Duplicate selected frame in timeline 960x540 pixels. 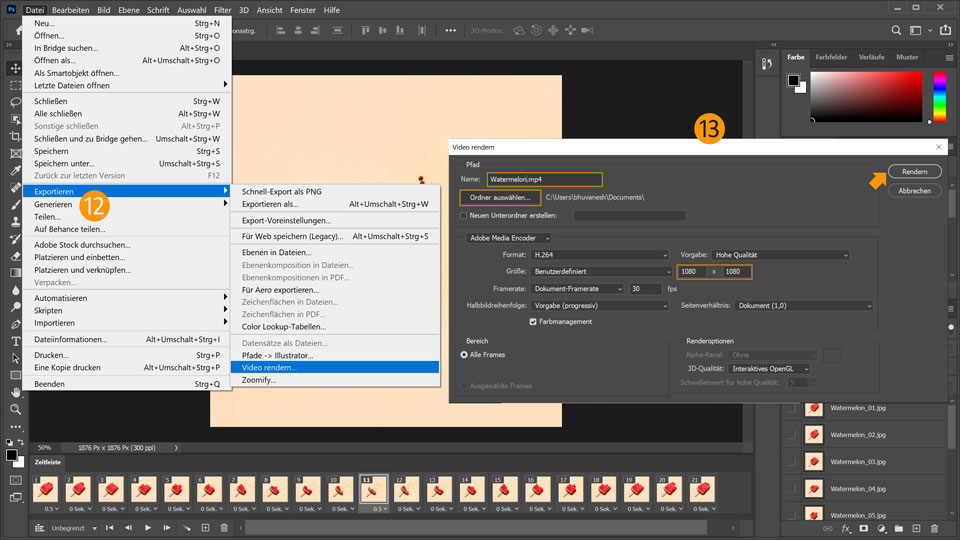(x=205, y=527)
